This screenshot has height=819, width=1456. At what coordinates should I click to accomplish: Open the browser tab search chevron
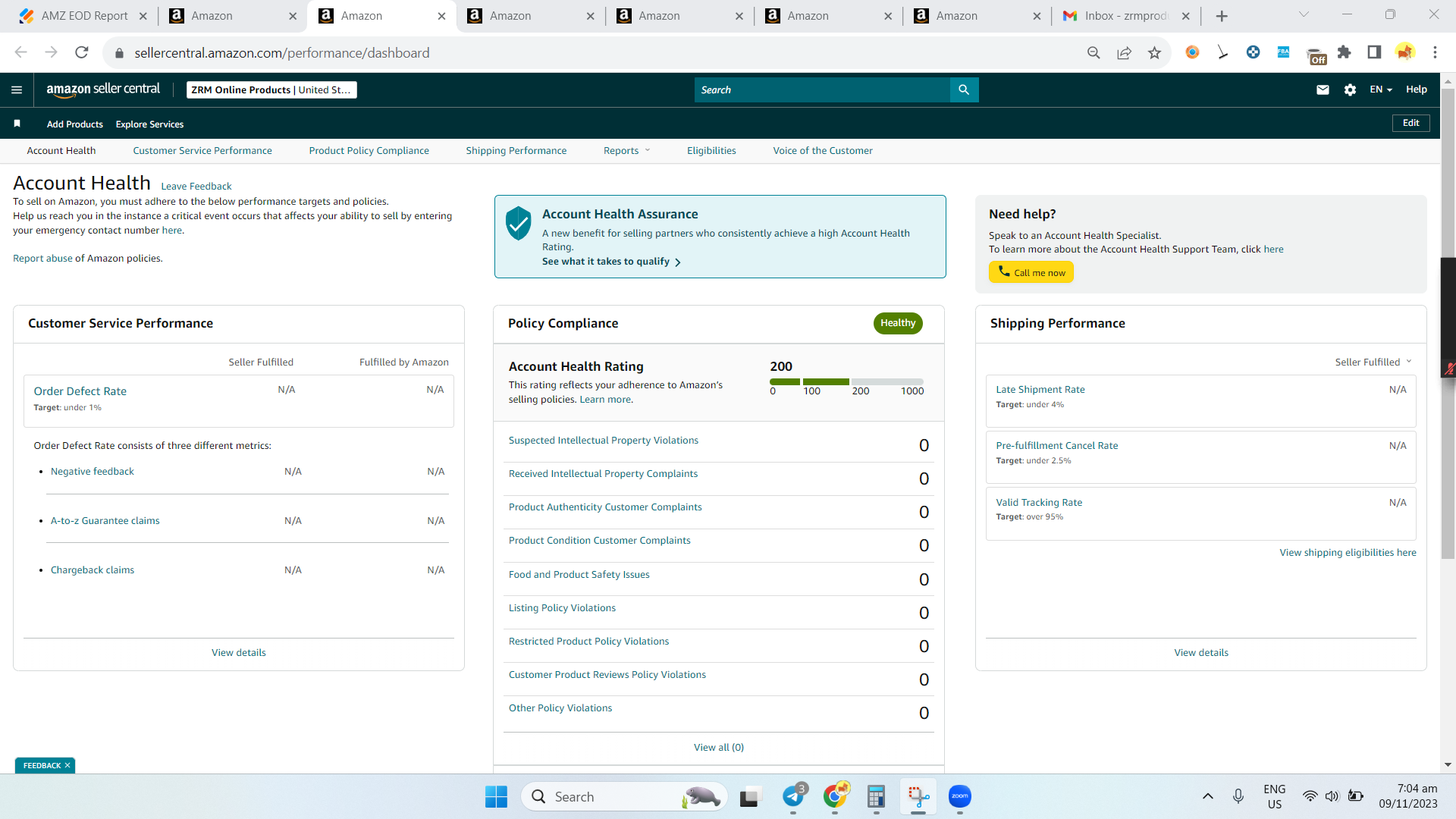pos(1304,14)
